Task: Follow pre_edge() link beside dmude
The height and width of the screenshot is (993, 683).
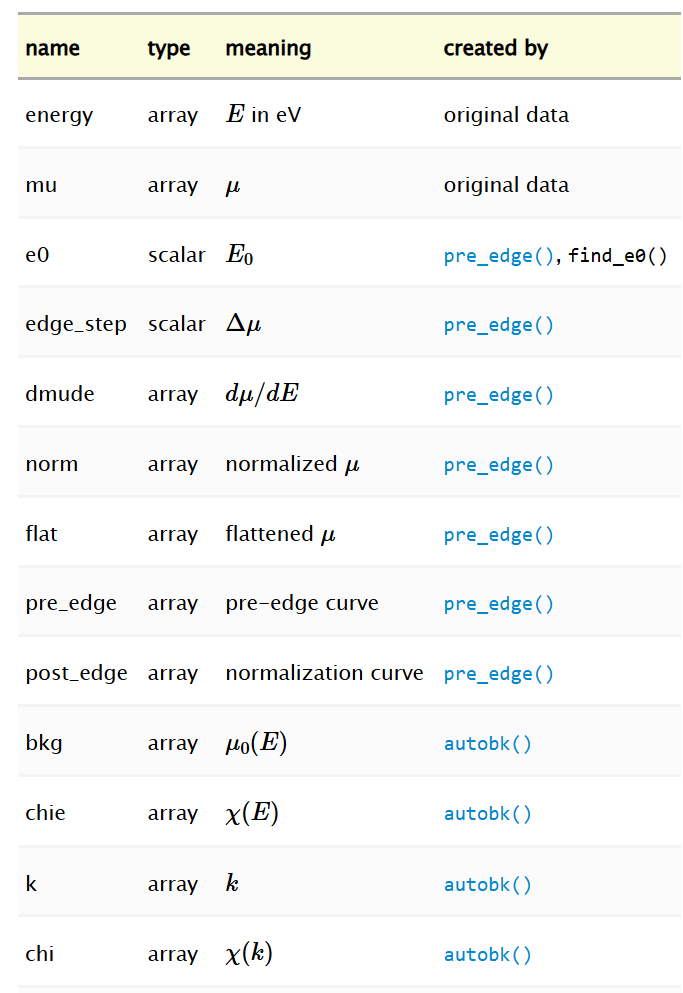Action: pyautogui.click(x=499, y=395)
